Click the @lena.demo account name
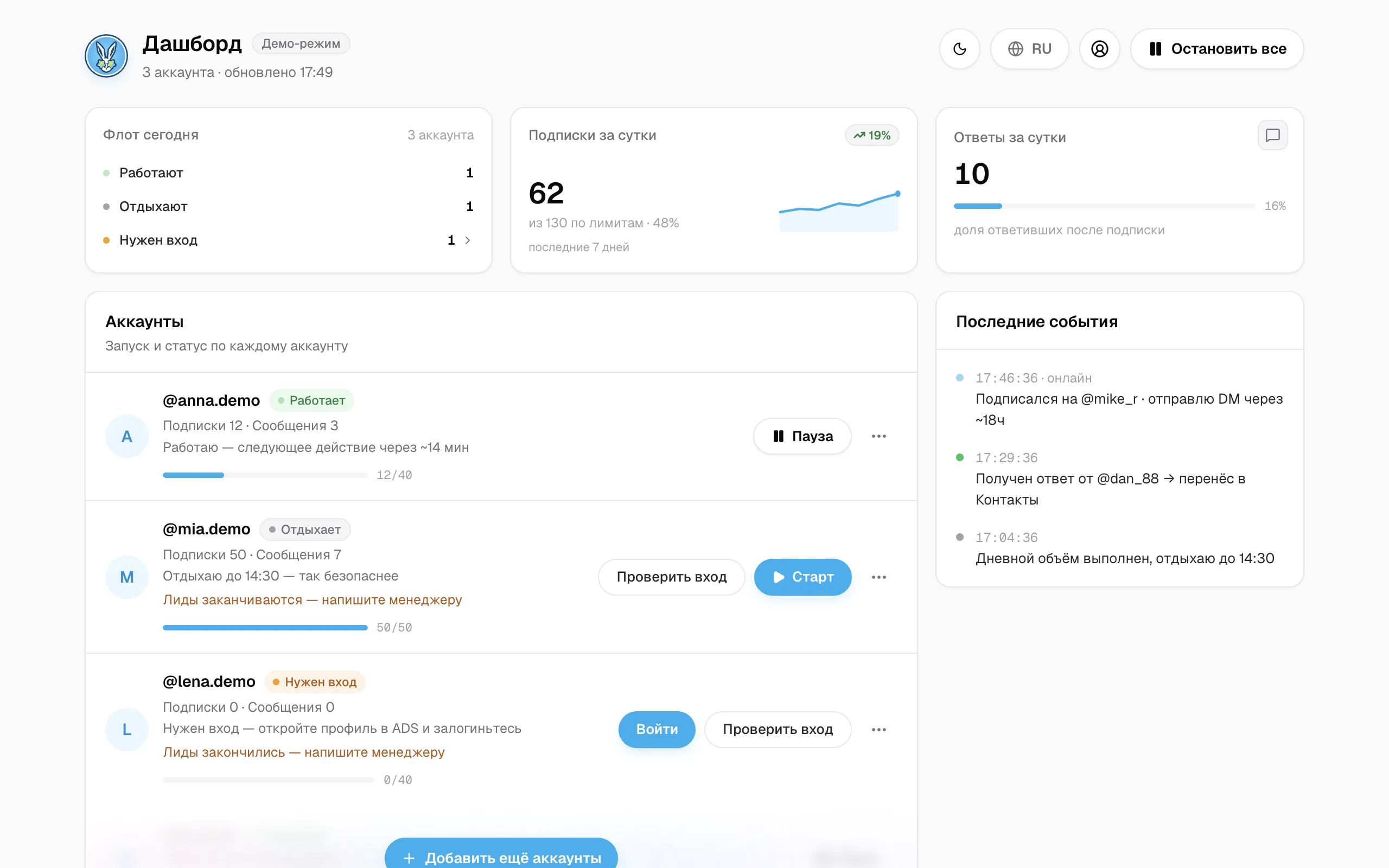The image size is (1389, 868). tap(209, 681)
